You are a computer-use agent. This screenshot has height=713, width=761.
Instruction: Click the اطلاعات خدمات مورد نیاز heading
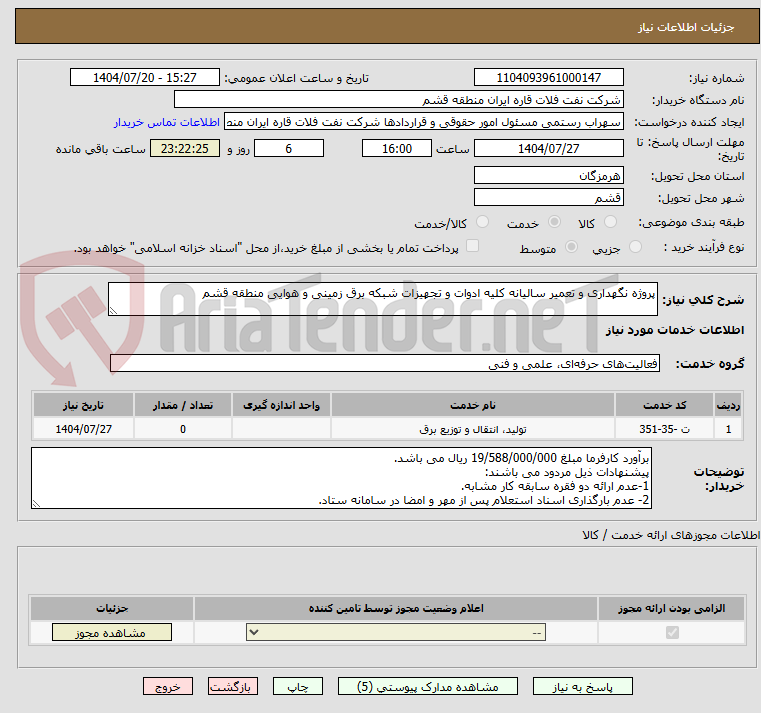[675, 330]
